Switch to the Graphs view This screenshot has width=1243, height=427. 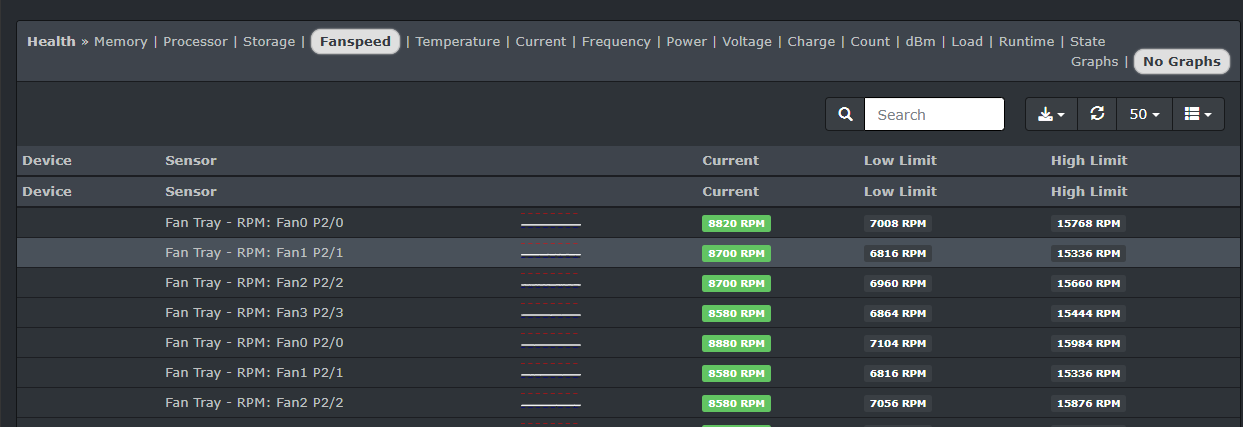[x=1094, y=61]
